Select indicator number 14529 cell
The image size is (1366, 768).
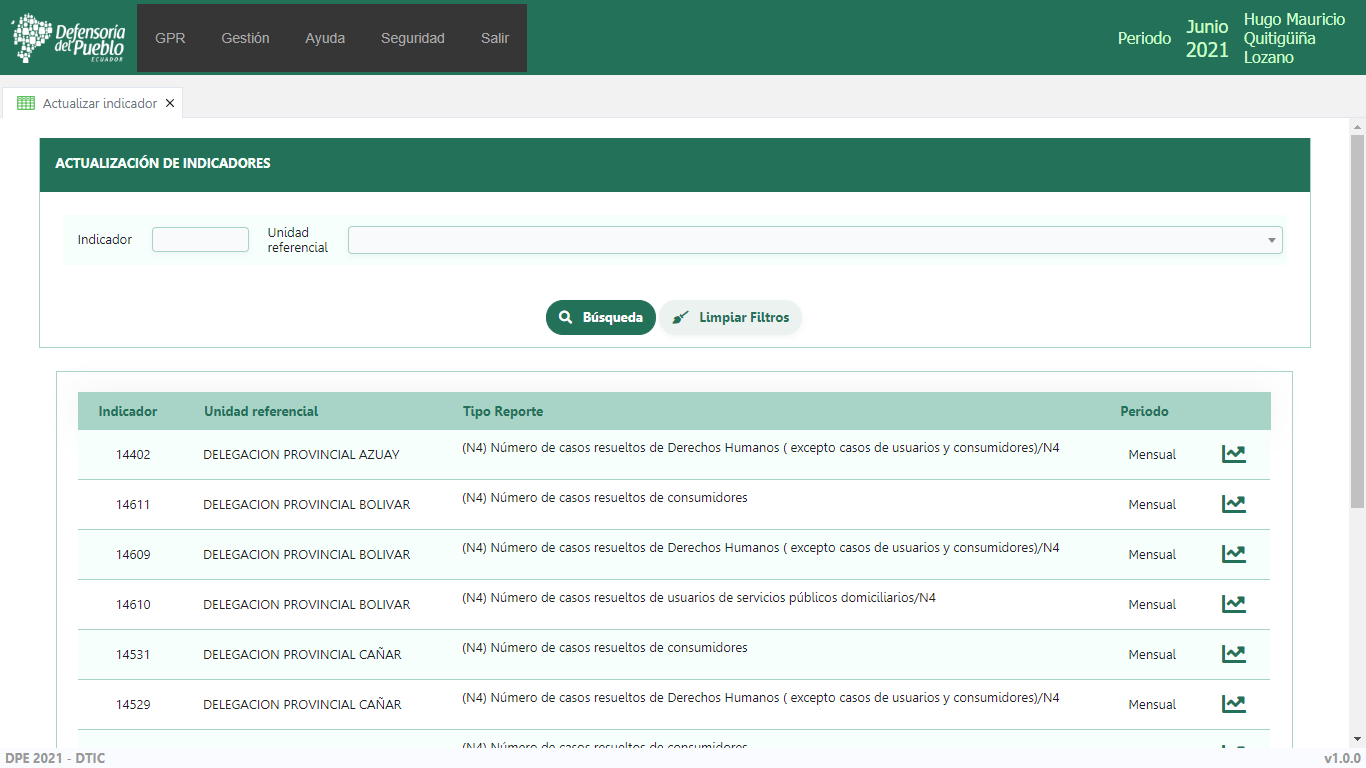133,704
